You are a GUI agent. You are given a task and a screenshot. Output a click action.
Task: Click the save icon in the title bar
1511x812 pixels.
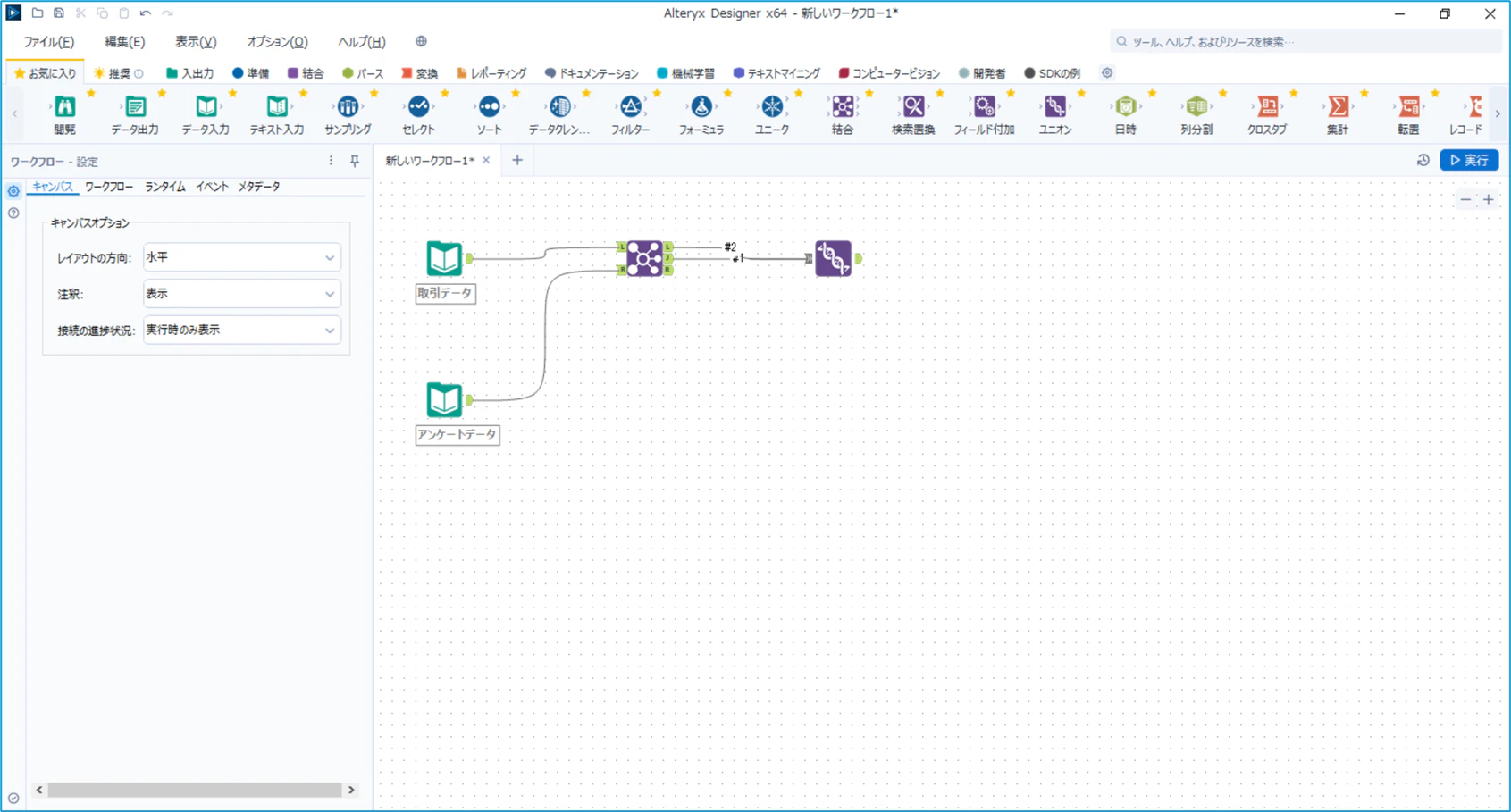(x=59, y=13)
